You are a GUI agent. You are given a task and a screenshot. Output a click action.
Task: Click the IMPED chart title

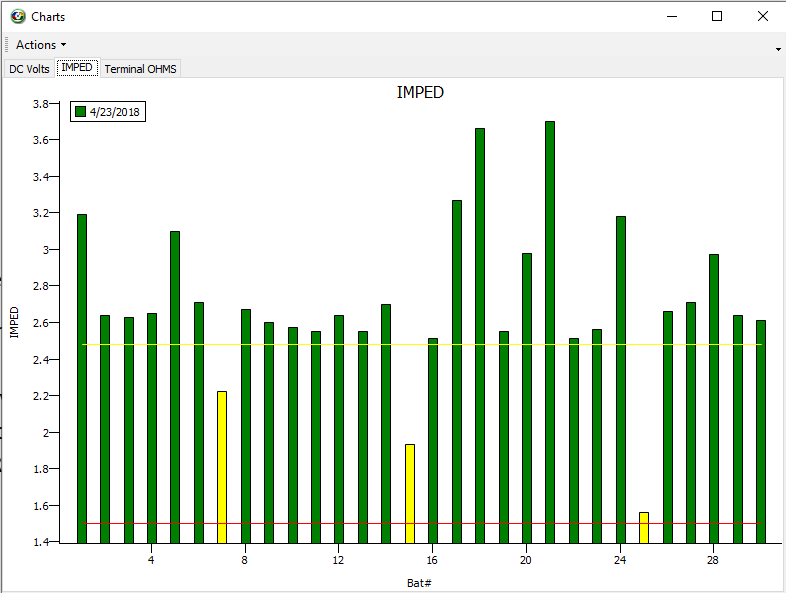point(420,92)
